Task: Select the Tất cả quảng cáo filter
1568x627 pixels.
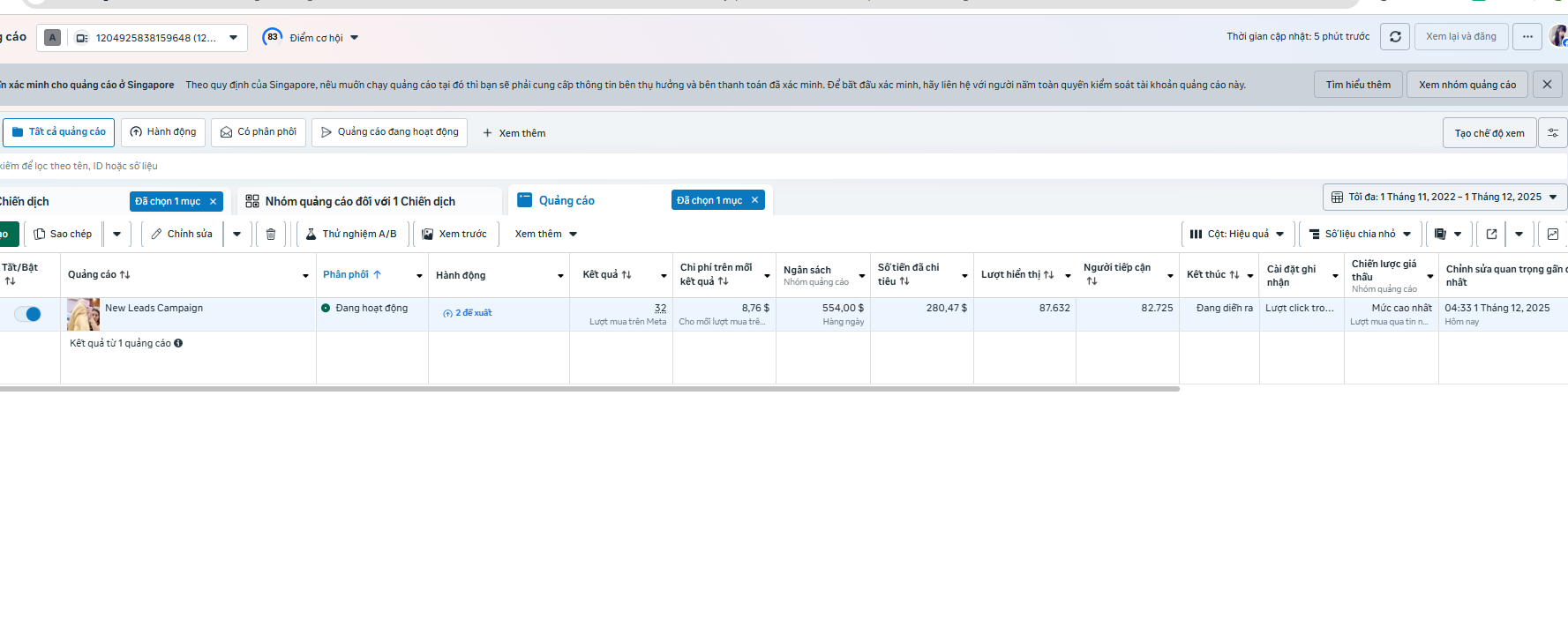Action: (x=59, y=132)
